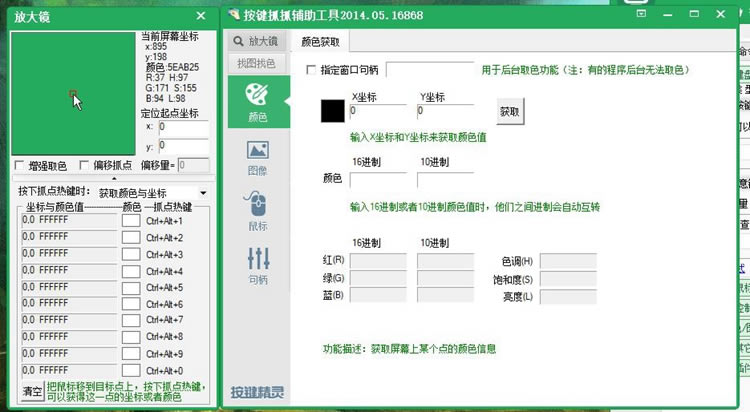Click the 获取 button
Viewport: 750px width, 412px height.
509,111
